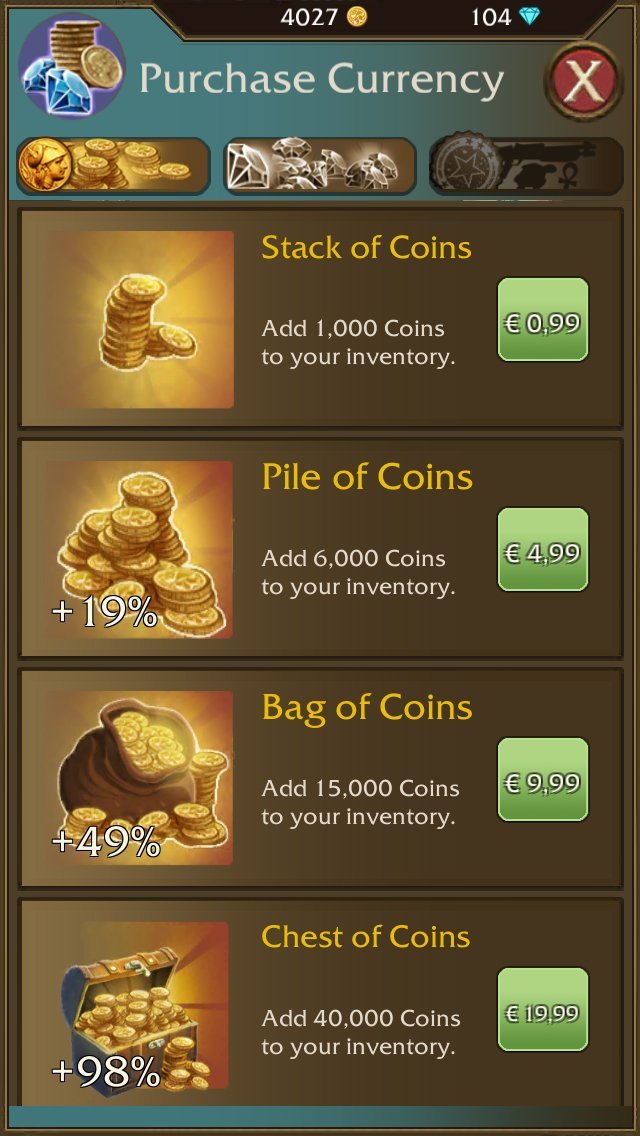Screen dimensions: 640x1136
Task: Tap the Bag of Coins image
Action: (x=140, y=778)
